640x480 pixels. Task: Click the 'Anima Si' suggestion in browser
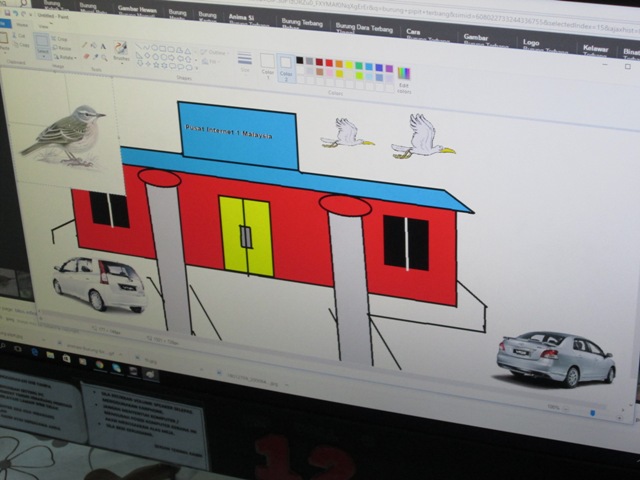click(x=241, y=18)
